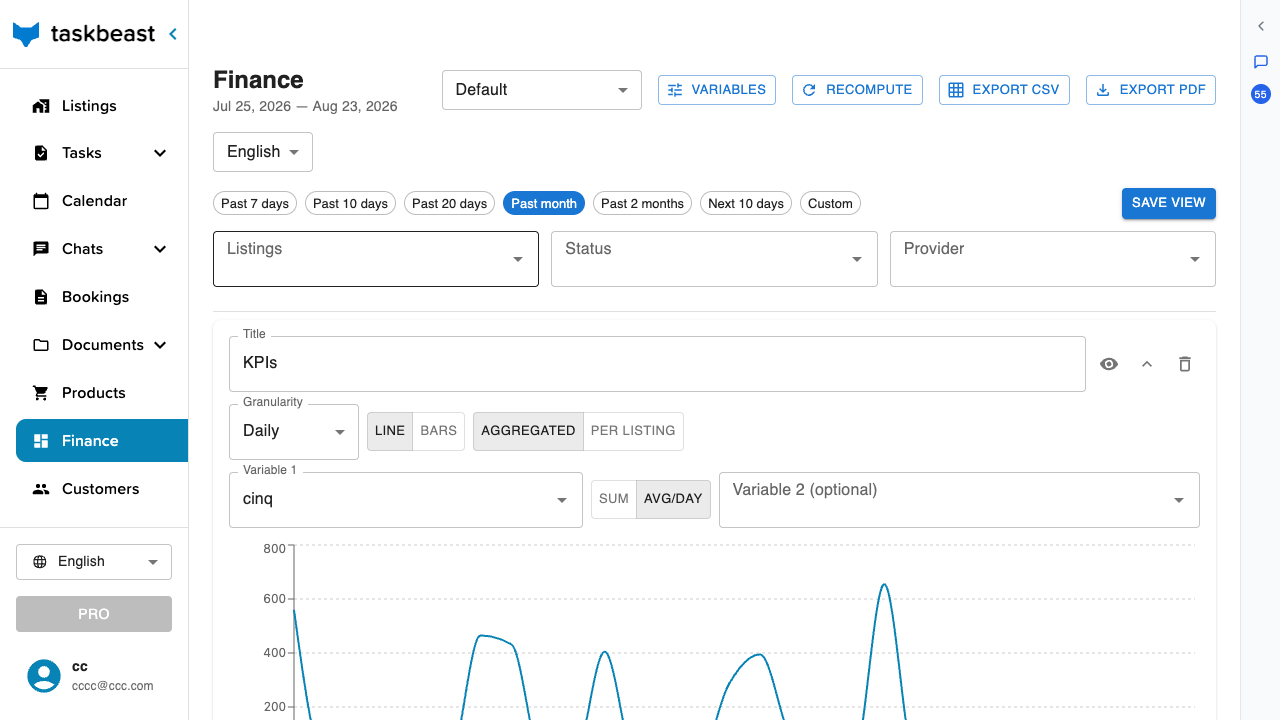
Task: Expand right panel with top chevron
Action: point(1261,27)
